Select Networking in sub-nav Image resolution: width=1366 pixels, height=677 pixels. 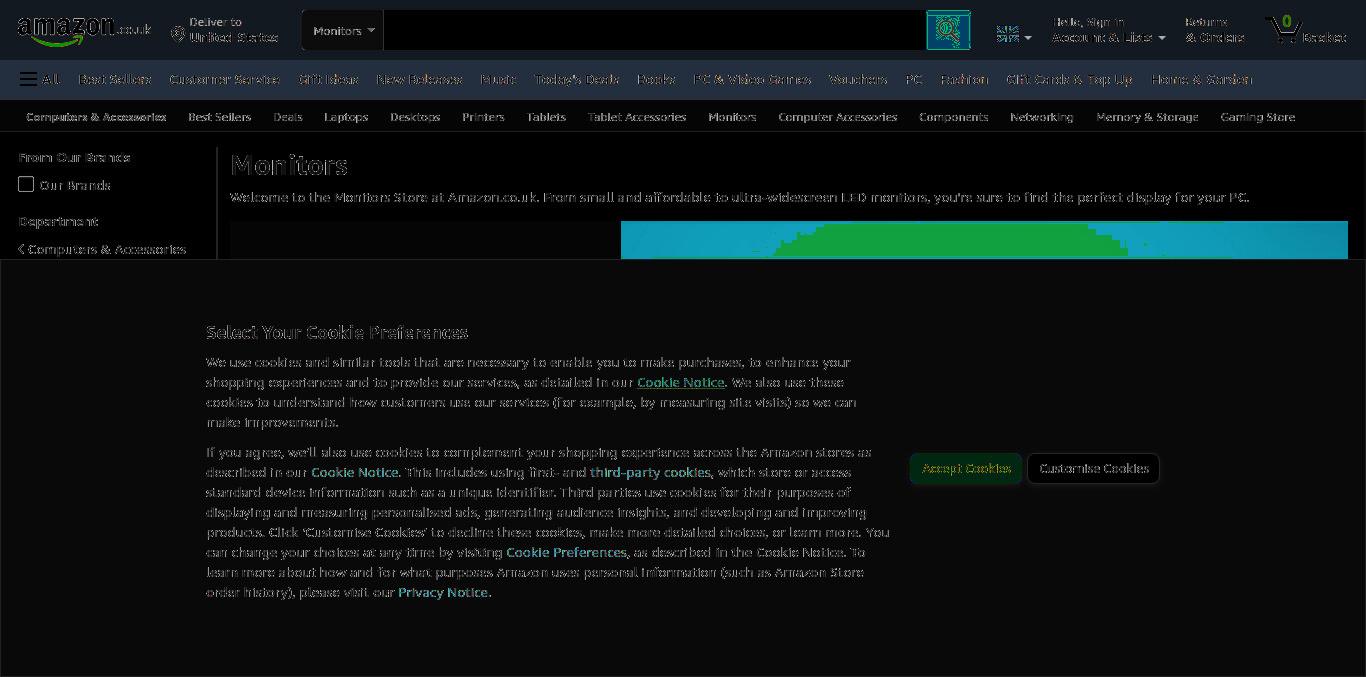coord(1042,117)
